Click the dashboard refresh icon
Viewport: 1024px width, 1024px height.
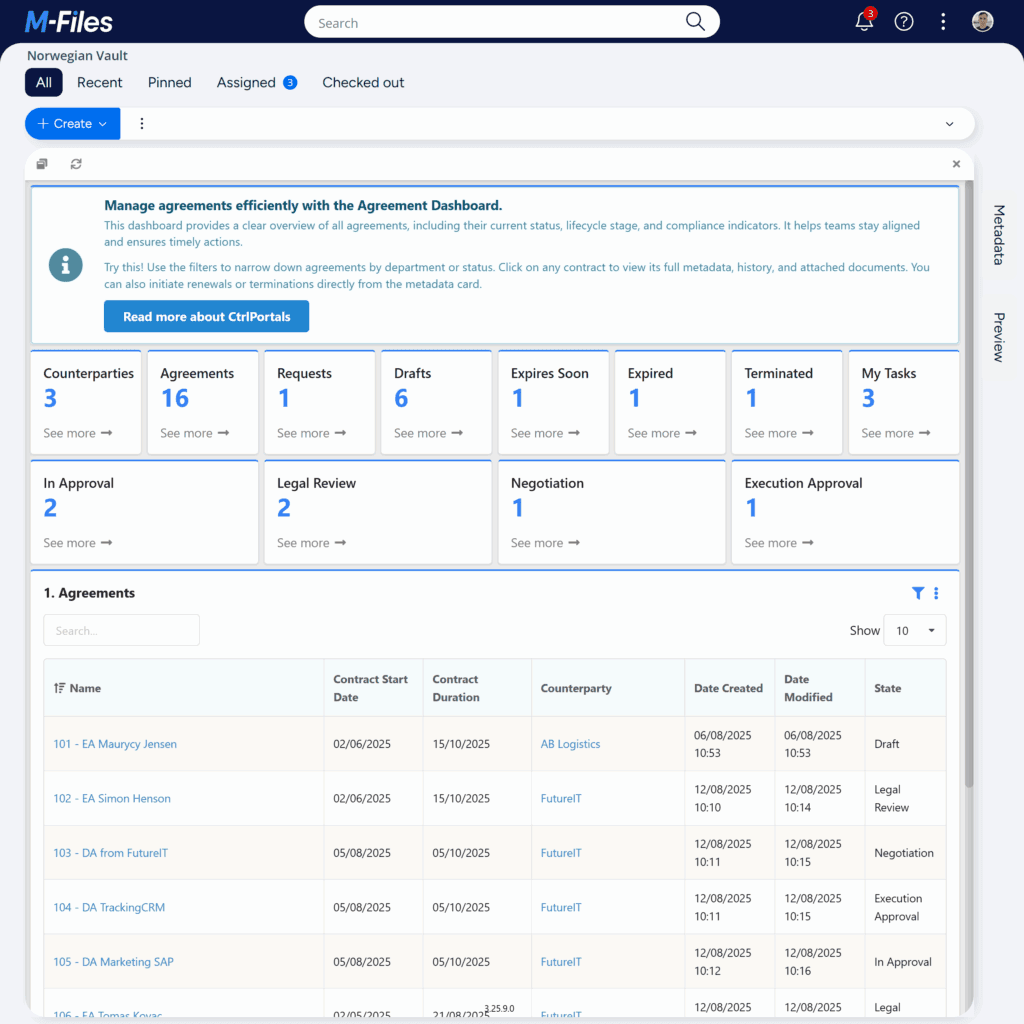coord(76,164)
